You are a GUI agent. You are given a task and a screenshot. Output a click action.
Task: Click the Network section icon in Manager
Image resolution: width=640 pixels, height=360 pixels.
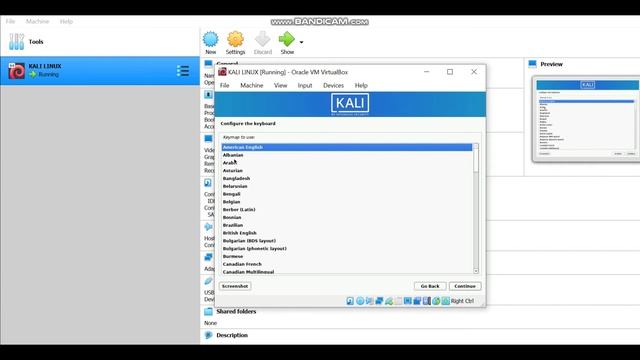point(209,257)
